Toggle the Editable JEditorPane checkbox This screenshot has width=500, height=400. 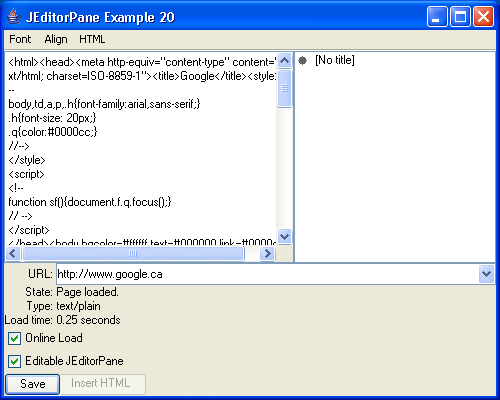(x=14, y=361)
